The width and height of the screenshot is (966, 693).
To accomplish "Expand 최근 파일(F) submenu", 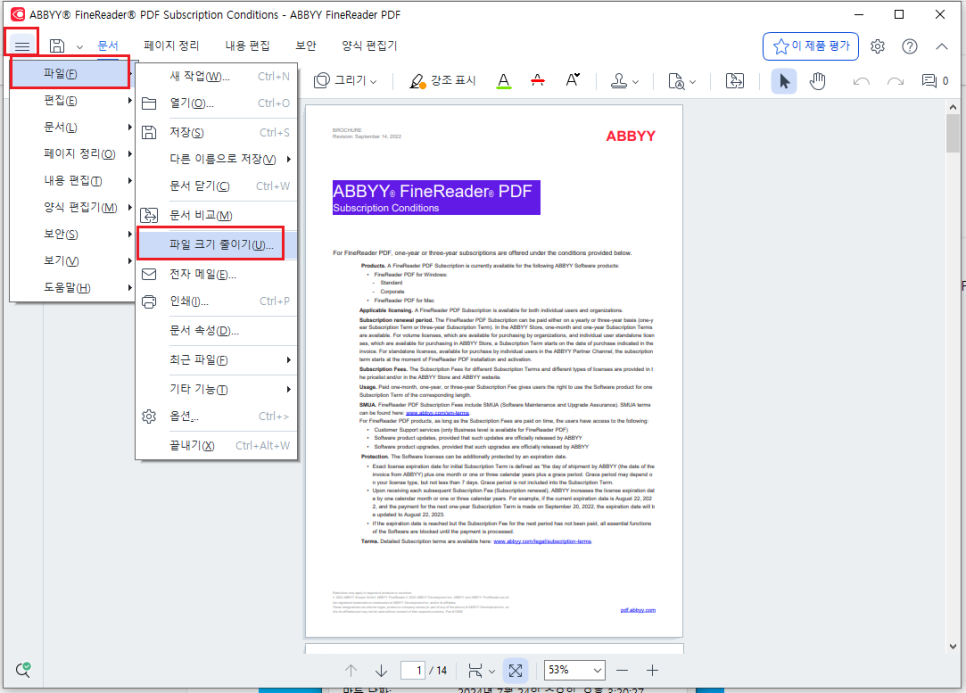I will coord(216,360).
